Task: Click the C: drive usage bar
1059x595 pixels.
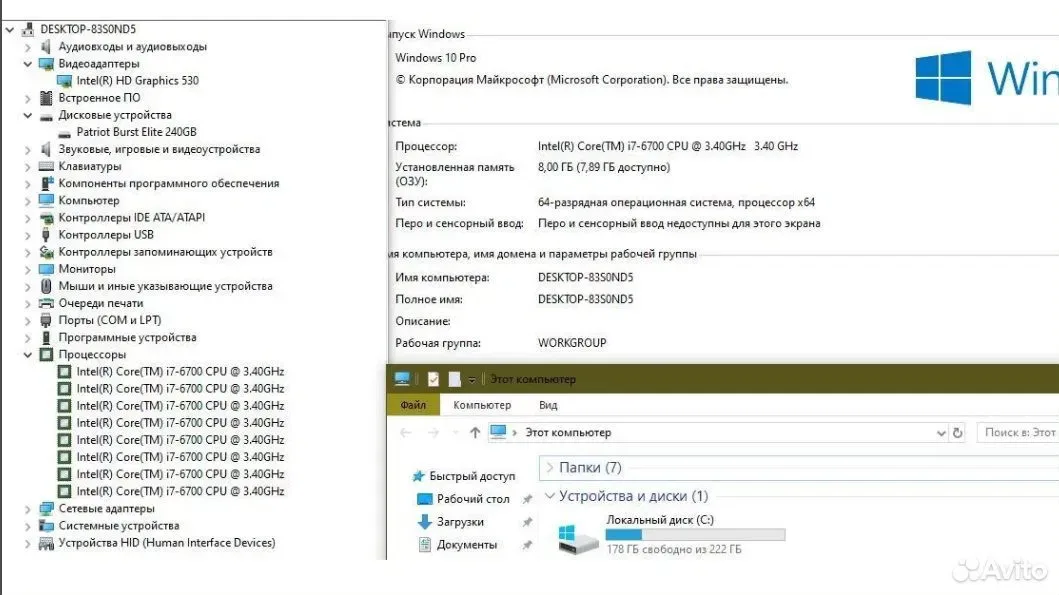Action: tap(695, 535)
